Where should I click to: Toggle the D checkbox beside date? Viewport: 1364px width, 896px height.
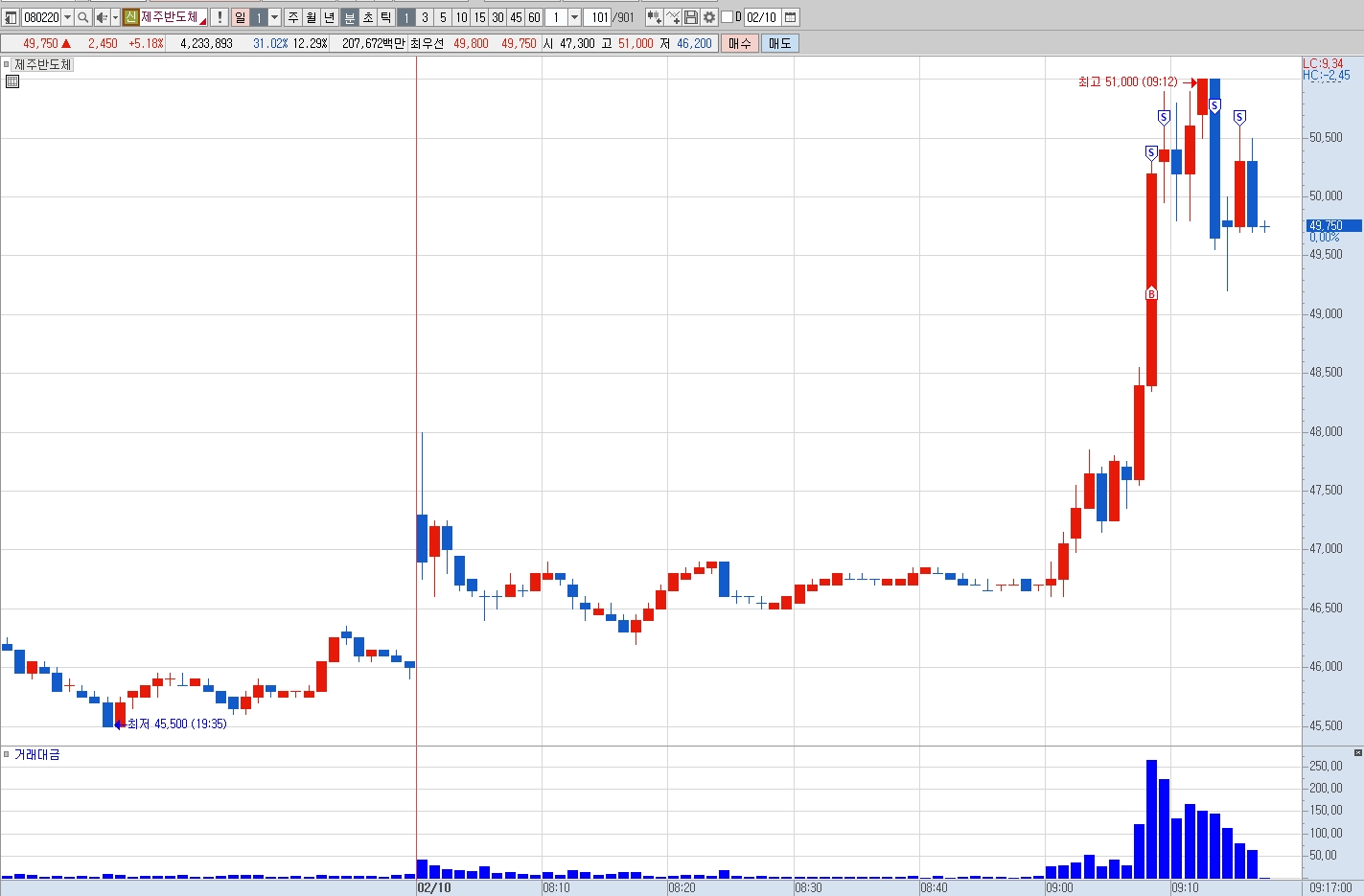pos(727,17)
